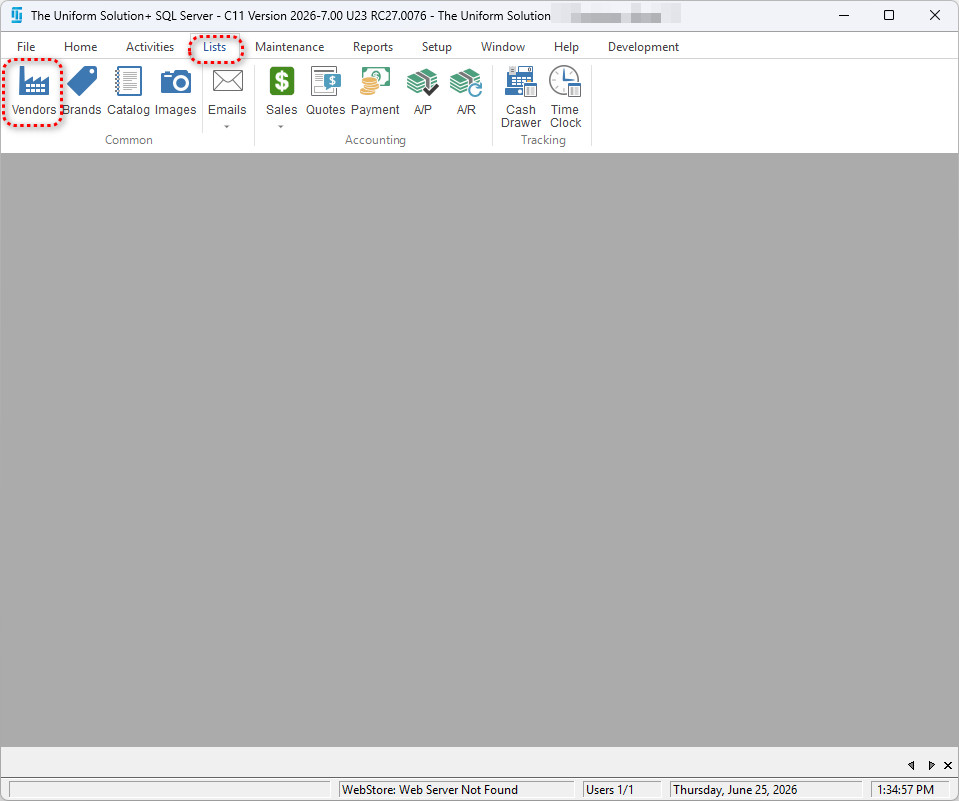Open the Quotes list

pos(325,92)
